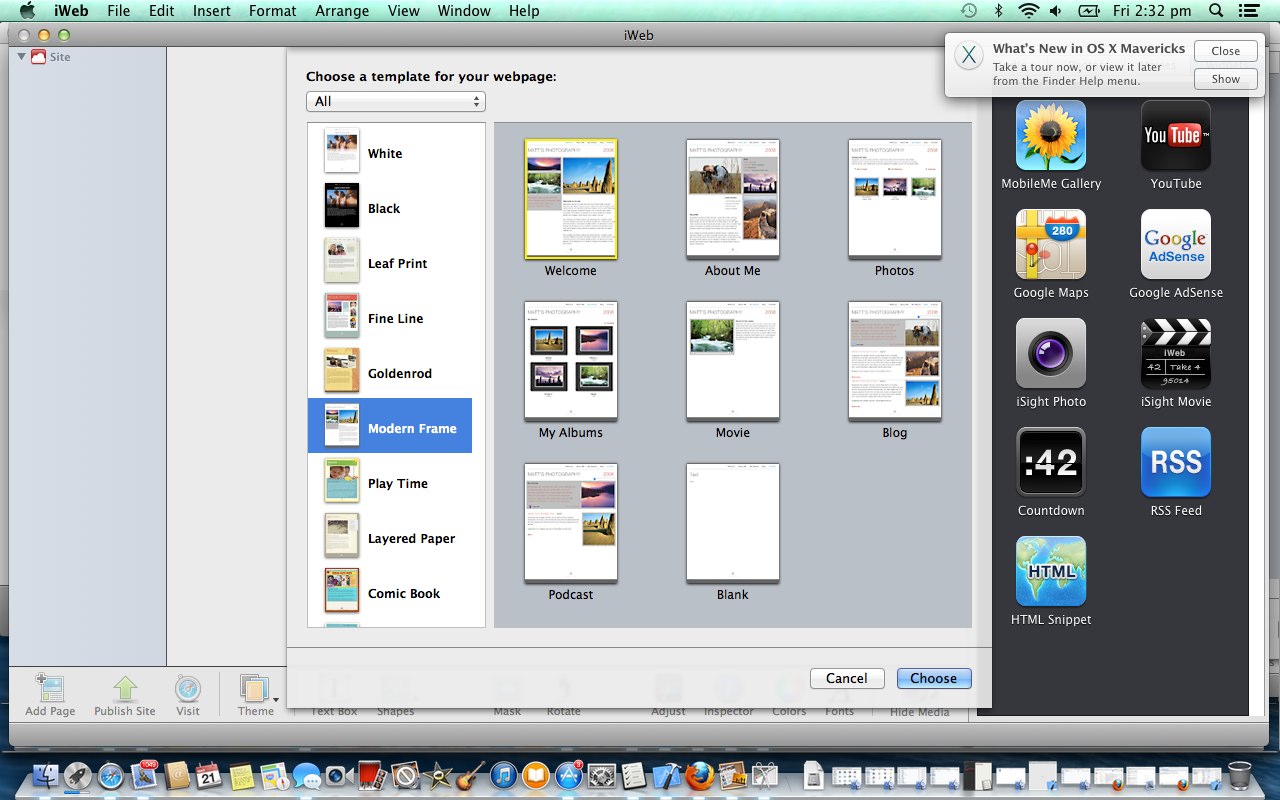
Task: Open Finder from the Dock
Action: coord(46,776)
